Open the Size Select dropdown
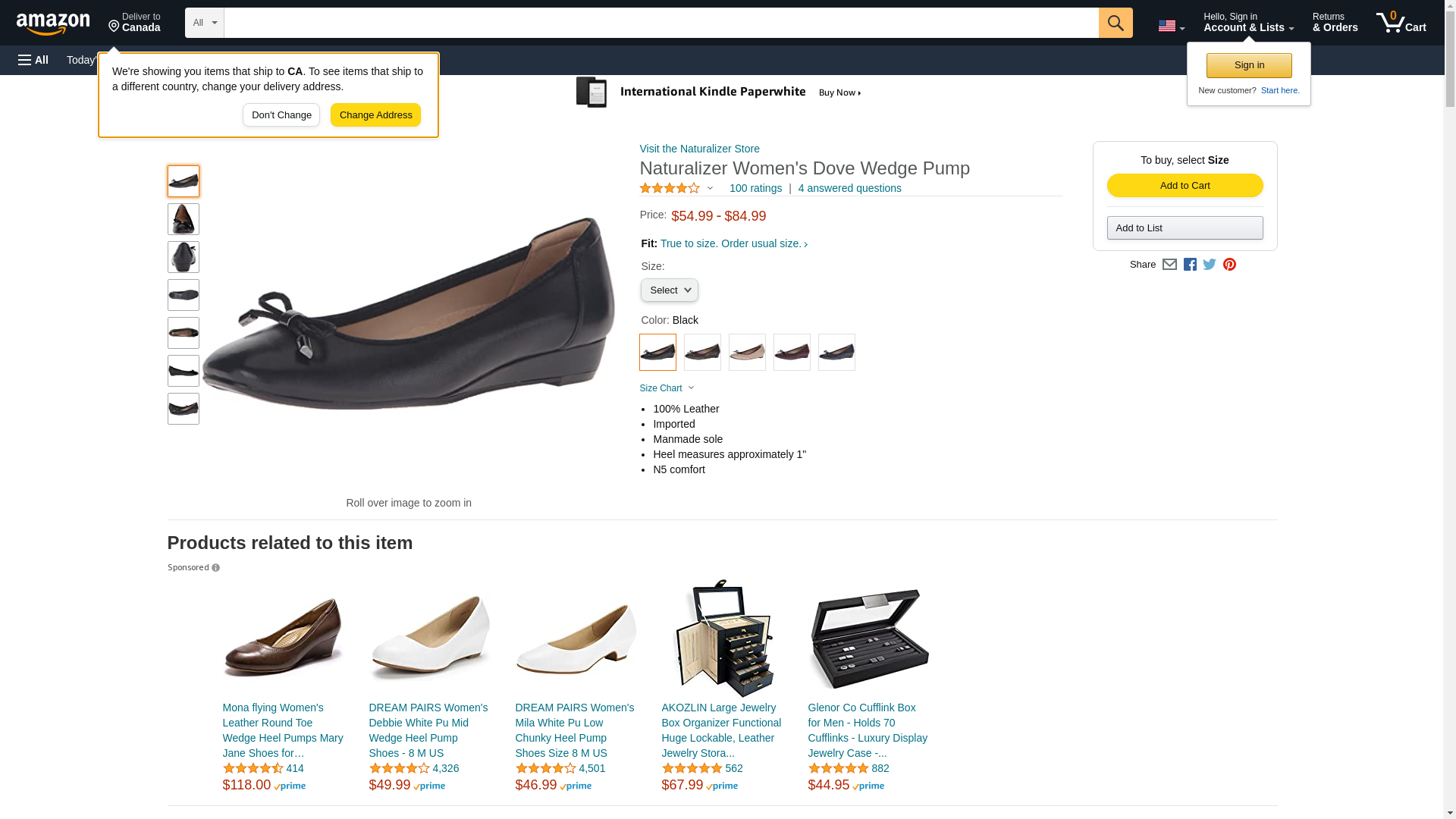This screenshot has height=819, width=1456. pyautogui.click(x=669, y=290)
